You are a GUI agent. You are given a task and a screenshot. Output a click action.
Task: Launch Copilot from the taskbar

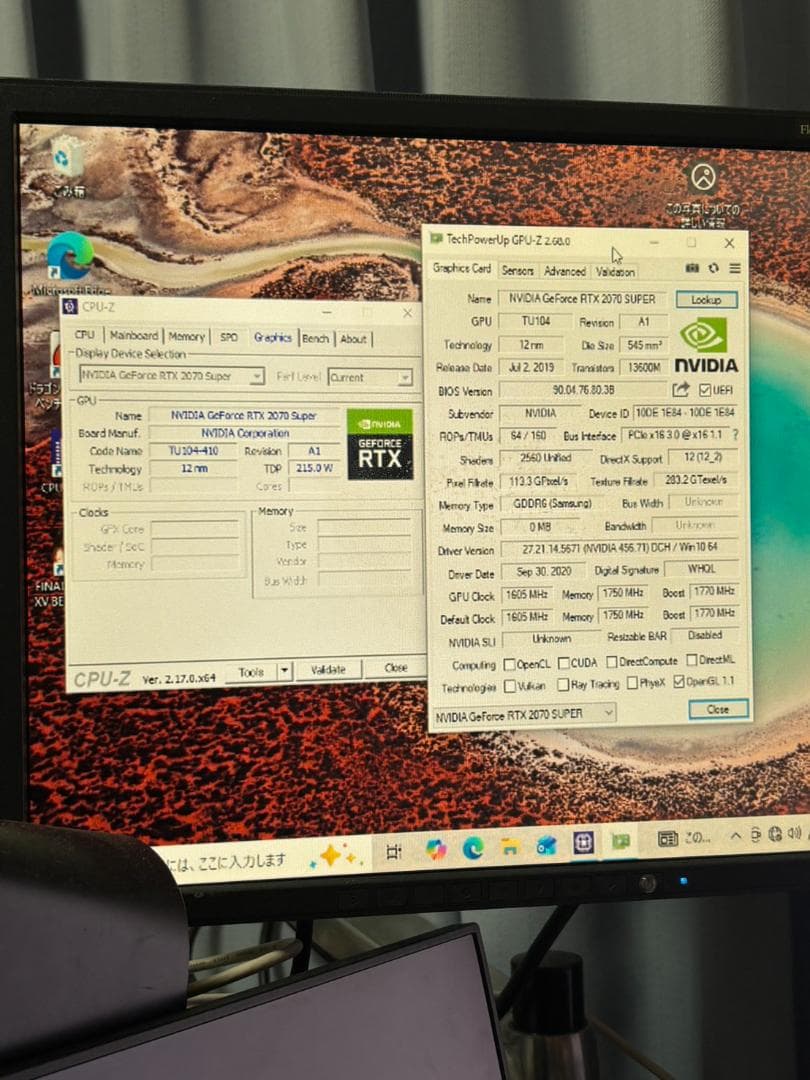(x=435, y=850)
